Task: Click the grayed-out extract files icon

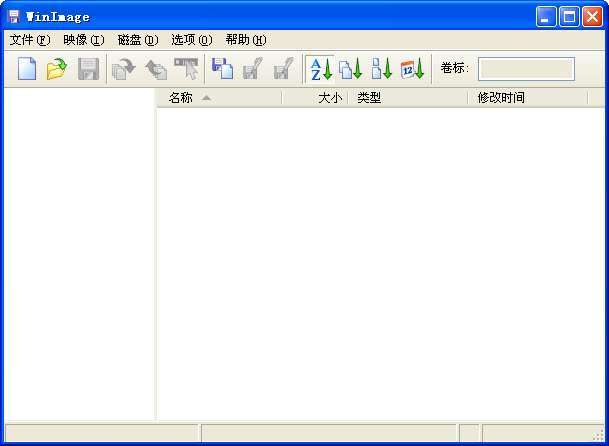Action: pos(156,69)
